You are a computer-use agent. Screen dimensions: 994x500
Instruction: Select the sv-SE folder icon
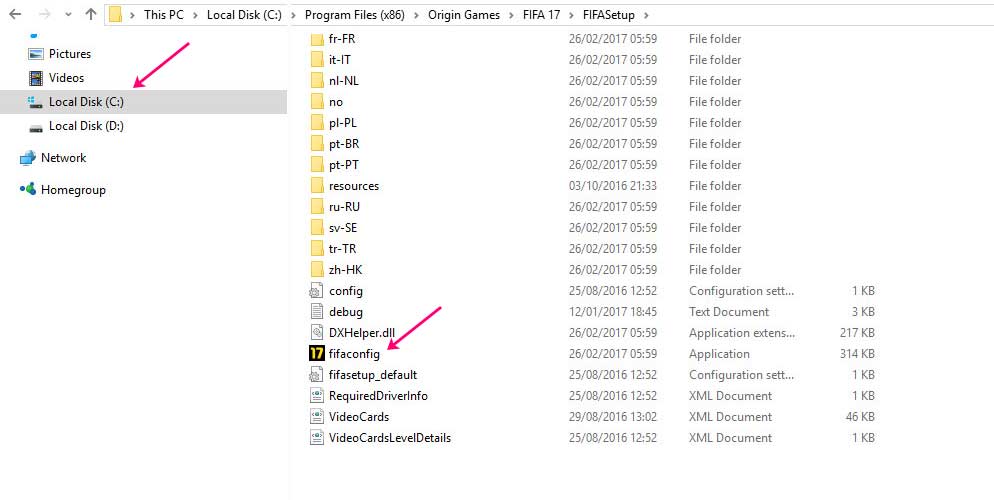(317, 228)
